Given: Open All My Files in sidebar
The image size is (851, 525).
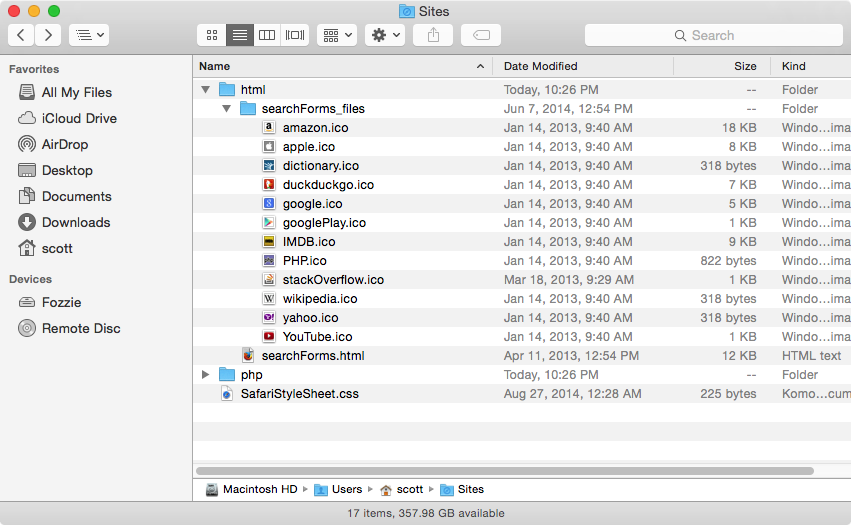Looking at the screenshot, I should click(65, 92).
